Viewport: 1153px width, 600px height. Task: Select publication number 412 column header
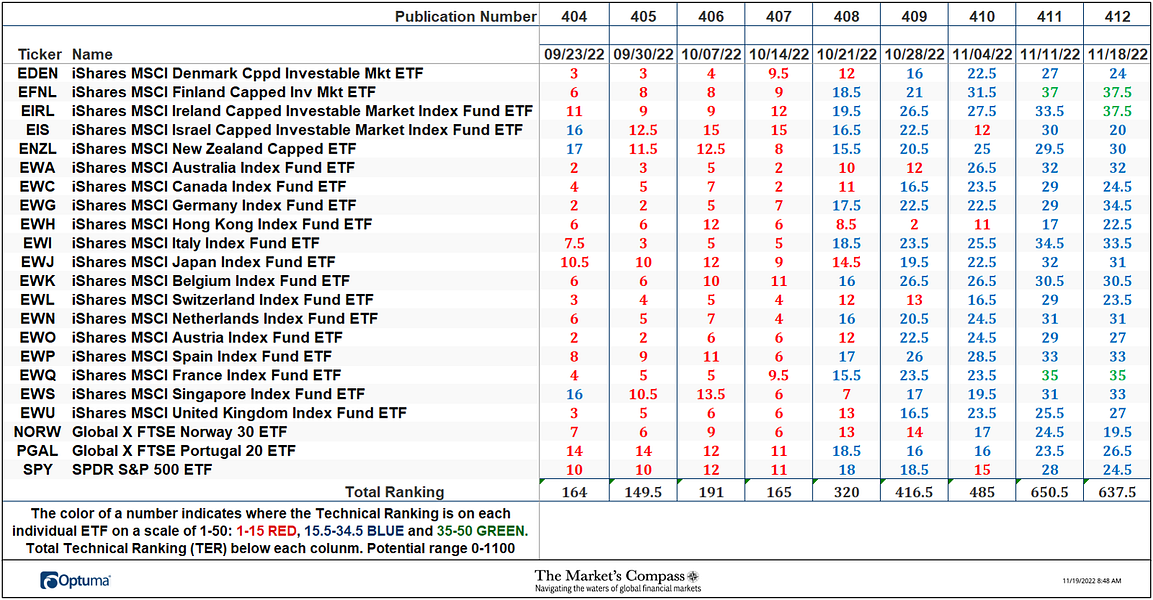1118,16
